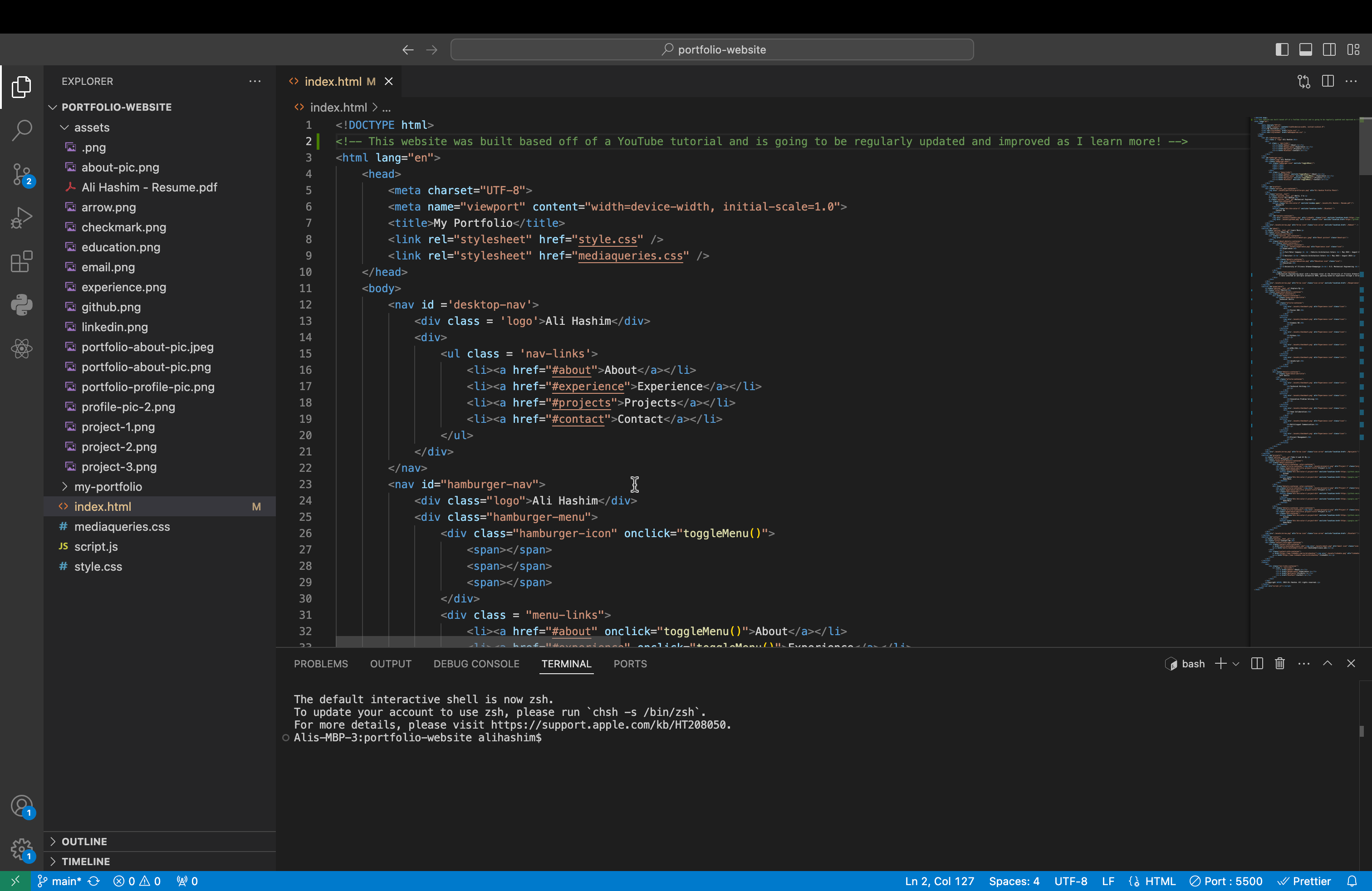Show errors and warnings count
The image size is (1372, 891).
[137, 881]
